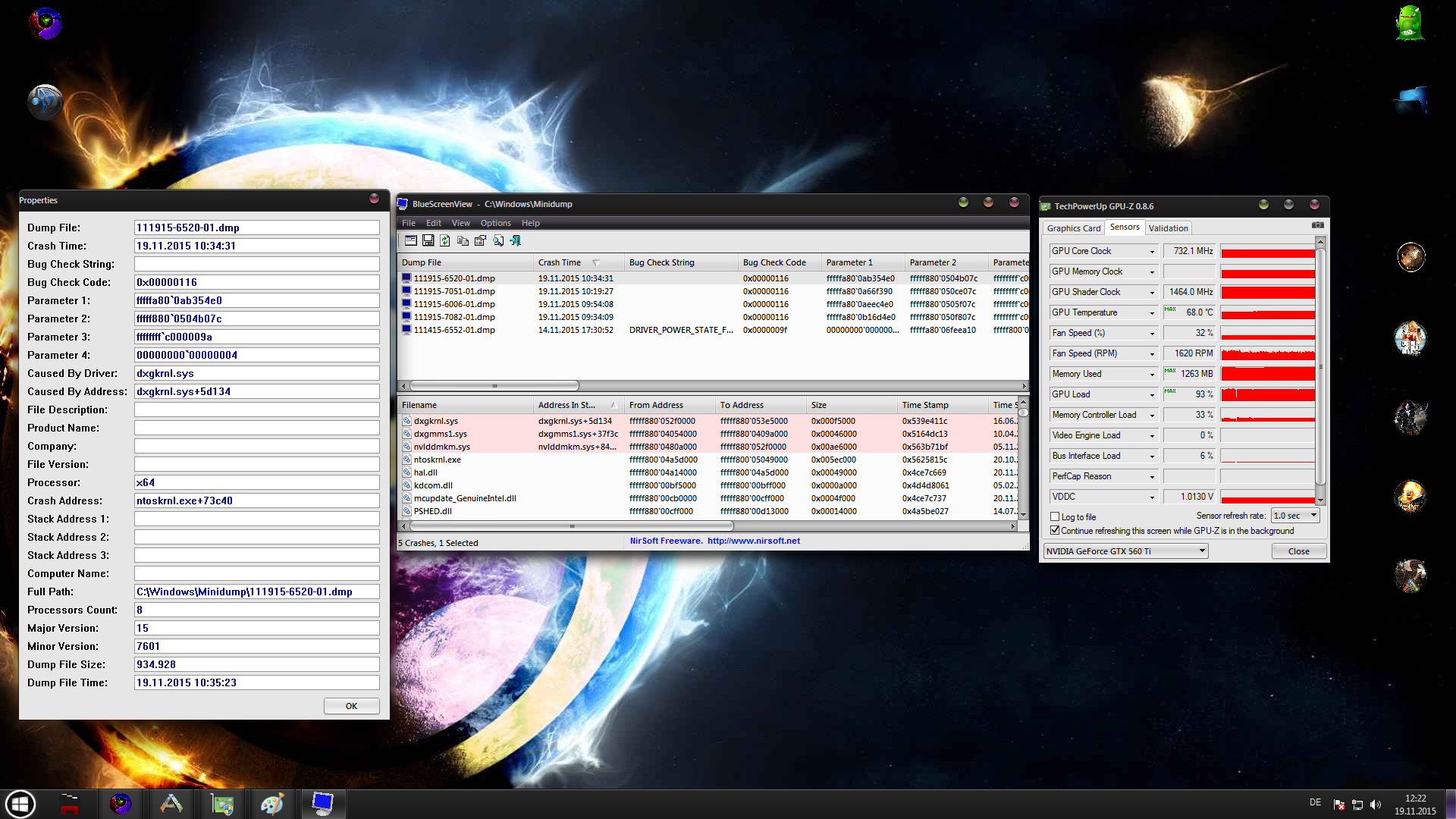1456x819 pixels.
Task: Click the Save Selected Items floppy icon
Action: pyautogui.click(x=428, y=240)
